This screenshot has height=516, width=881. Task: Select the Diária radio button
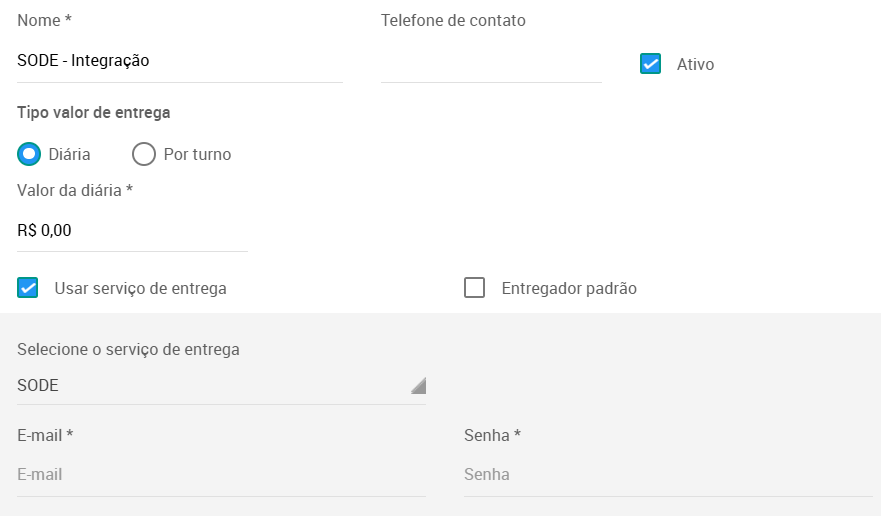tap(29, 154)
